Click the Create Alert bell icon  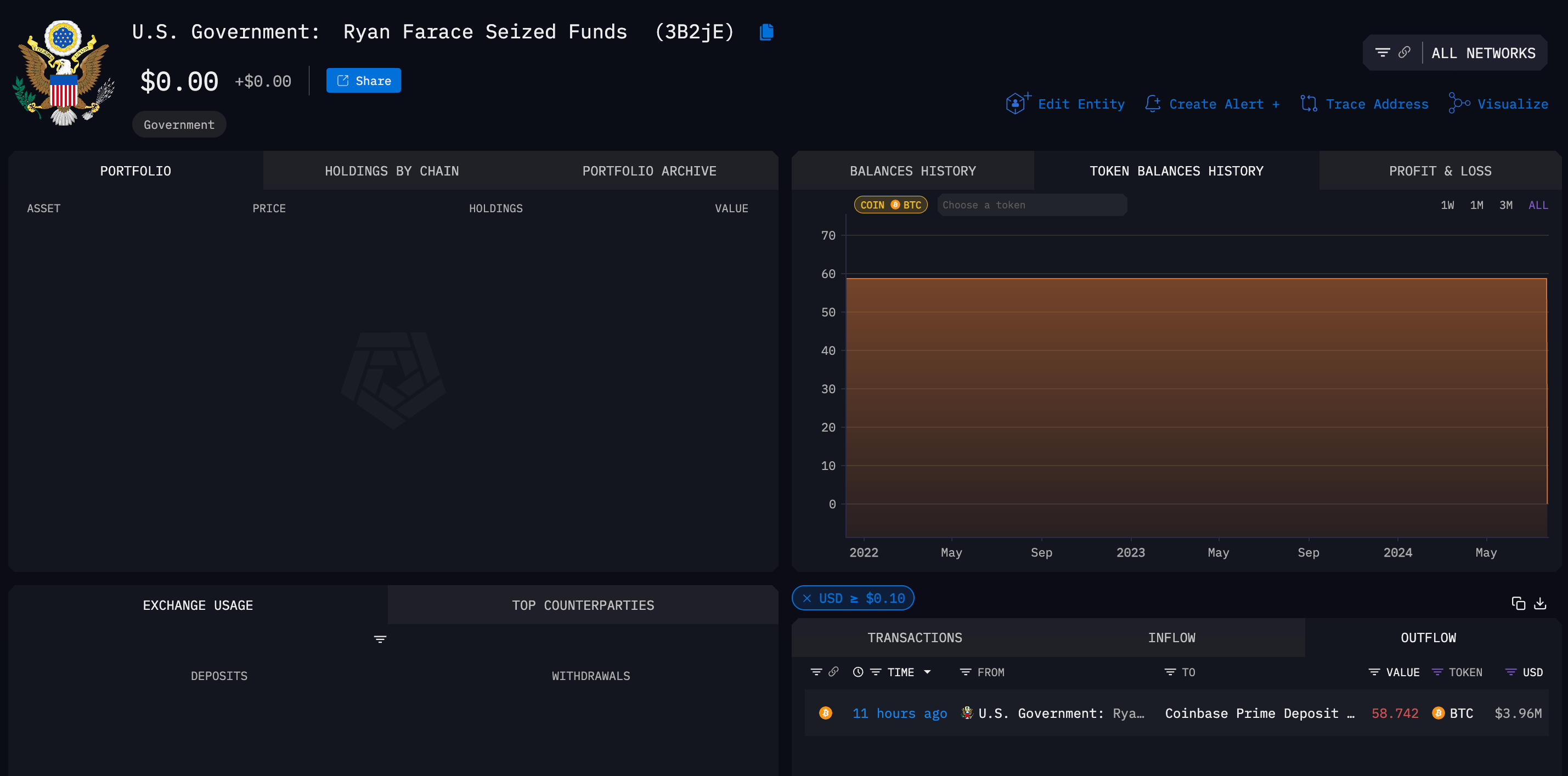pyautogui.click(x=1152, y=104)
